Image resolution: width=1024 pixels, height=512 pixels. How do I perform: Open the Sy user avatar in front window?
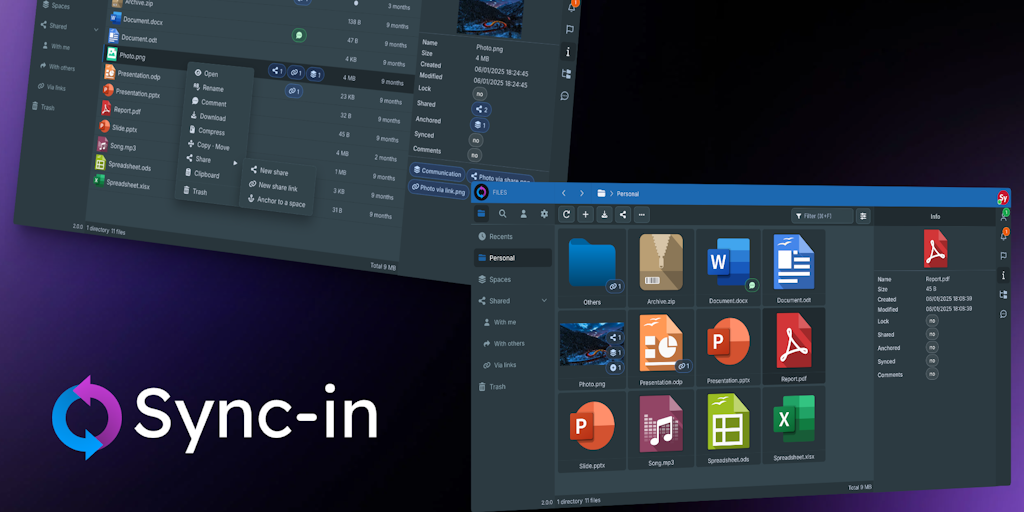click(x=1003, y=197)
